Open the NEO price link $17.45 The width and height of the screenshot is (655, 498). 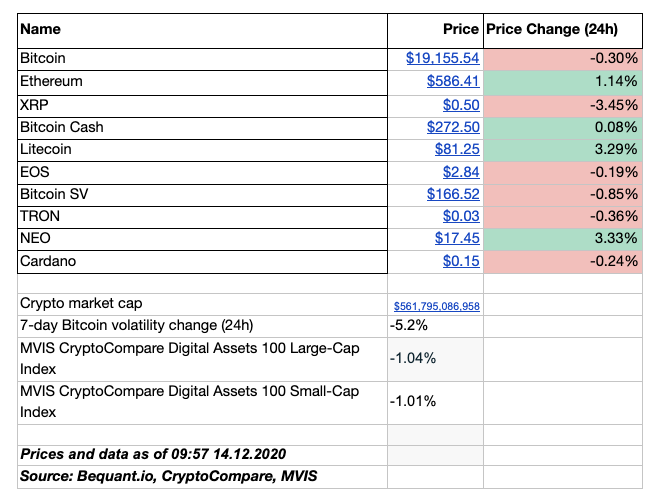pos(457,240)
